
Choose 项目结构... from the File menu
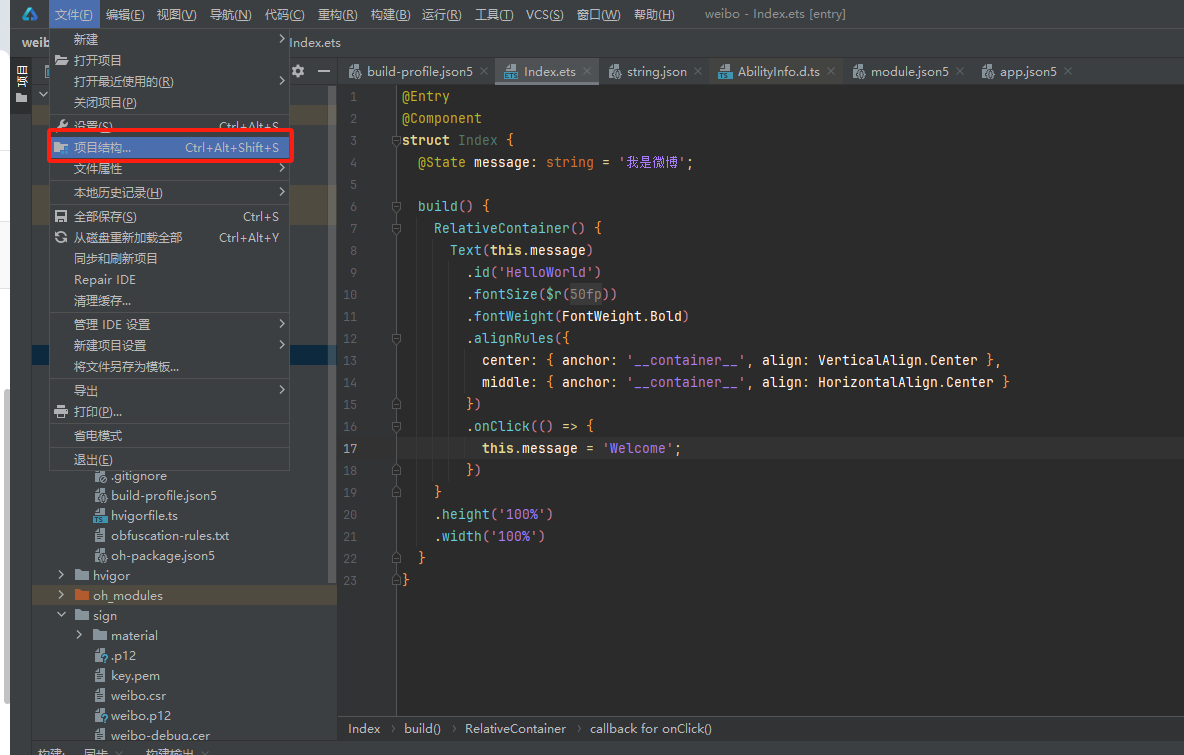point(170,147)
